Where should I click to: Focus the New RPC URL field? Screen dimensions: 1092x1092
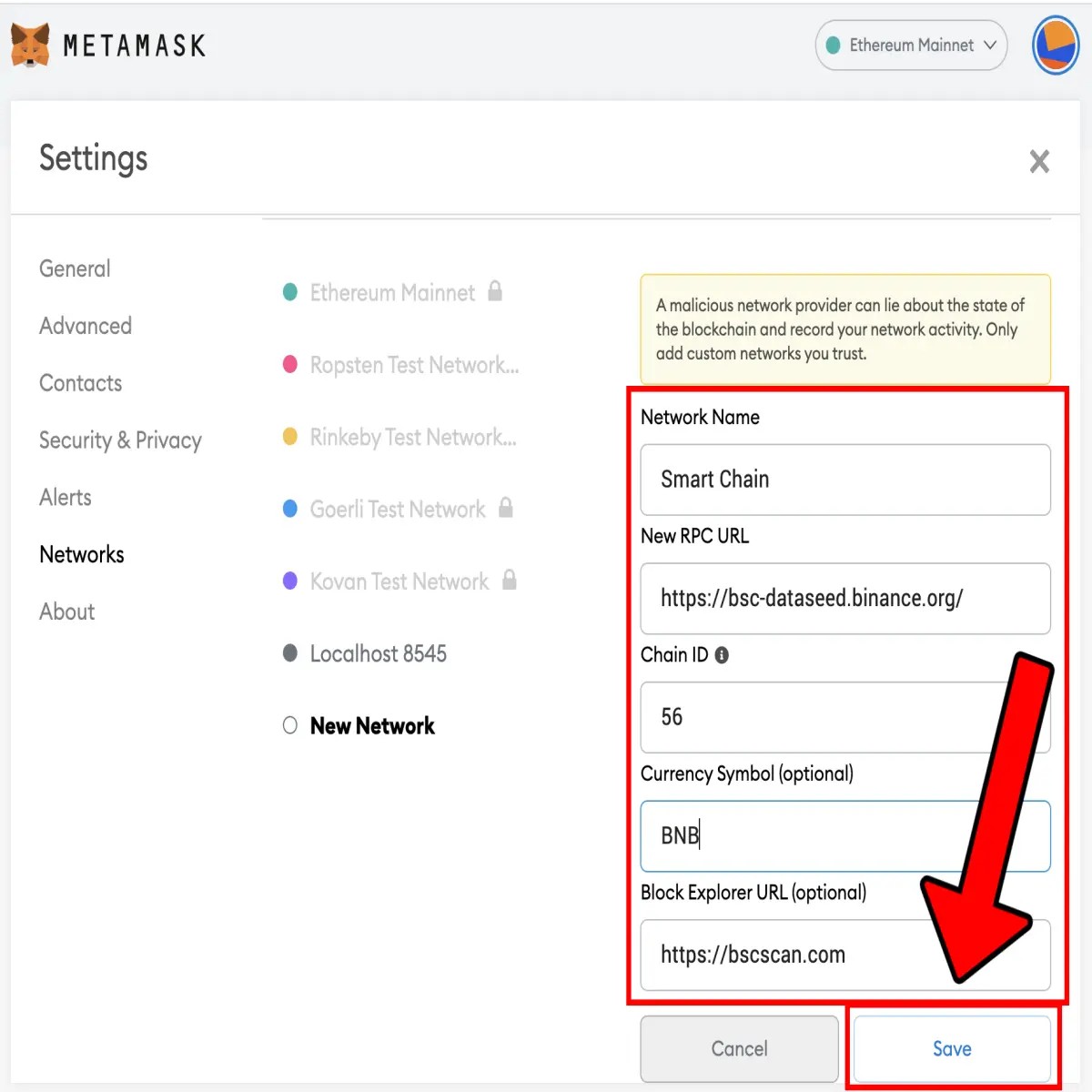[x=845, y=599]
